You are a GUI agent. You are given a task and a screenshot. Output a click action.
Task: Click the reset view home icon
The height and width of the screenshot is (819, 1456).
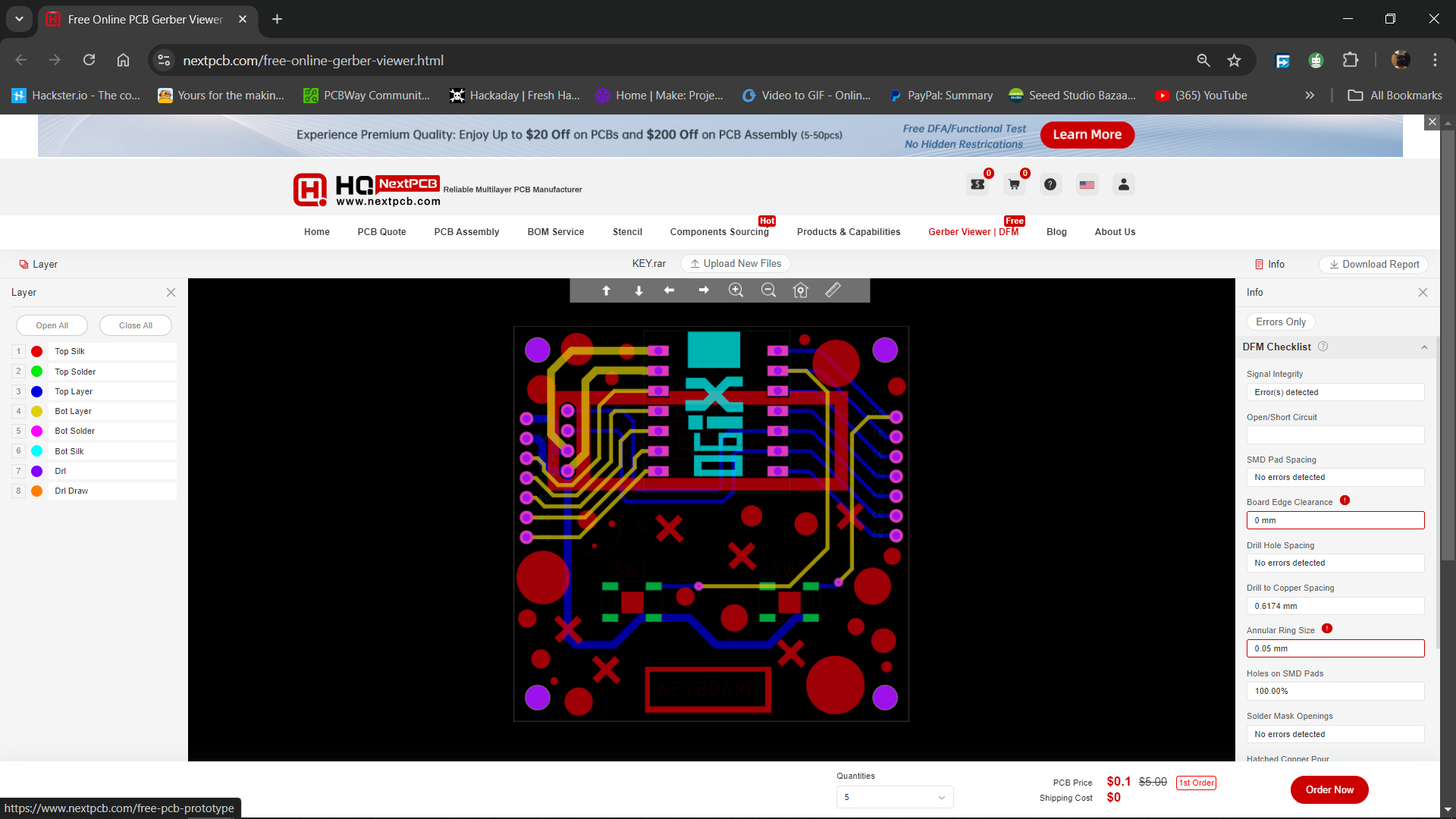801,290
